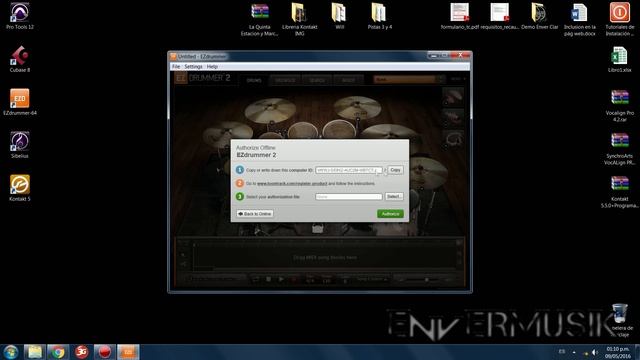The width and height of the screenshot is (640, 360).
Task: Click red record app in taskbar
Action: click(x=104, y=352)
